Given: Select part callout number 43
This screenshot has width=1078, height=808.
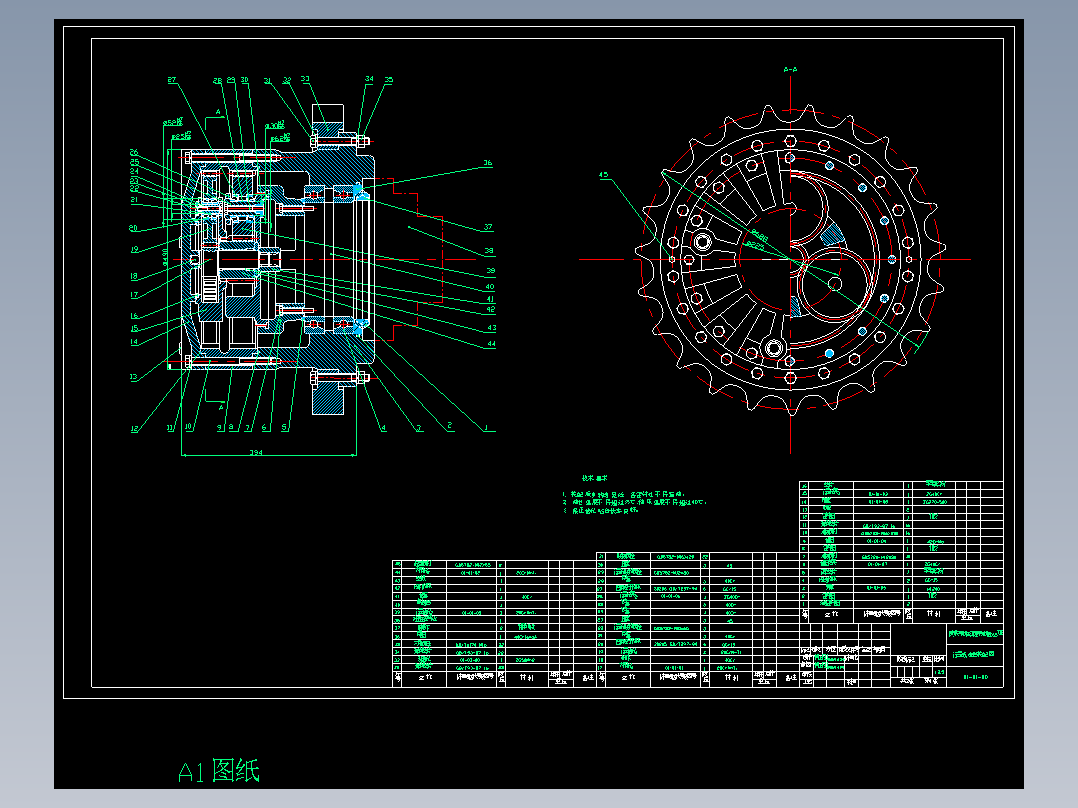Looking at the screenshot, I should click(x=492, y=327).
